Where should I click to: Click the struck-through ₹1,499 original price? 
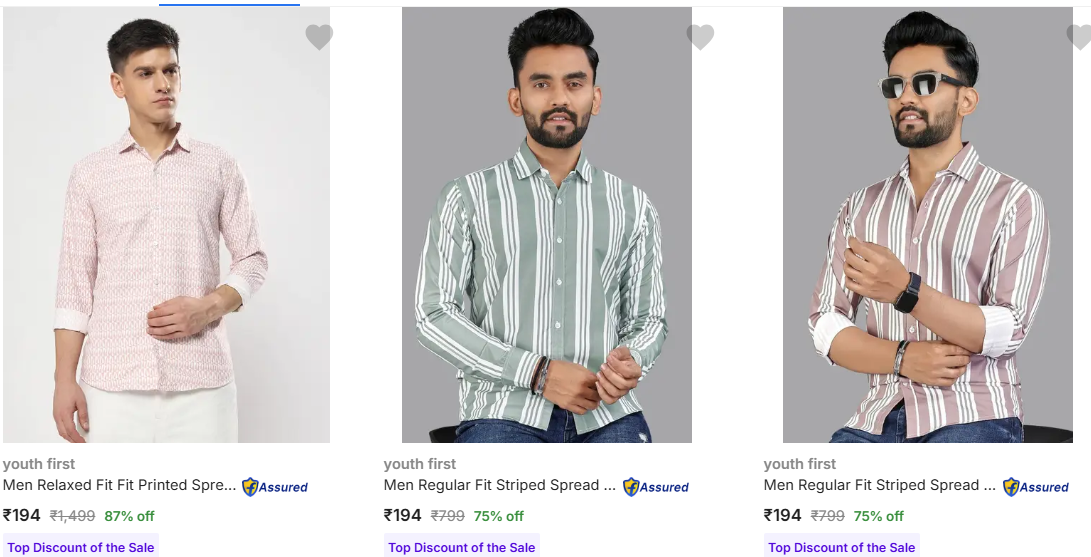[72, 516]
